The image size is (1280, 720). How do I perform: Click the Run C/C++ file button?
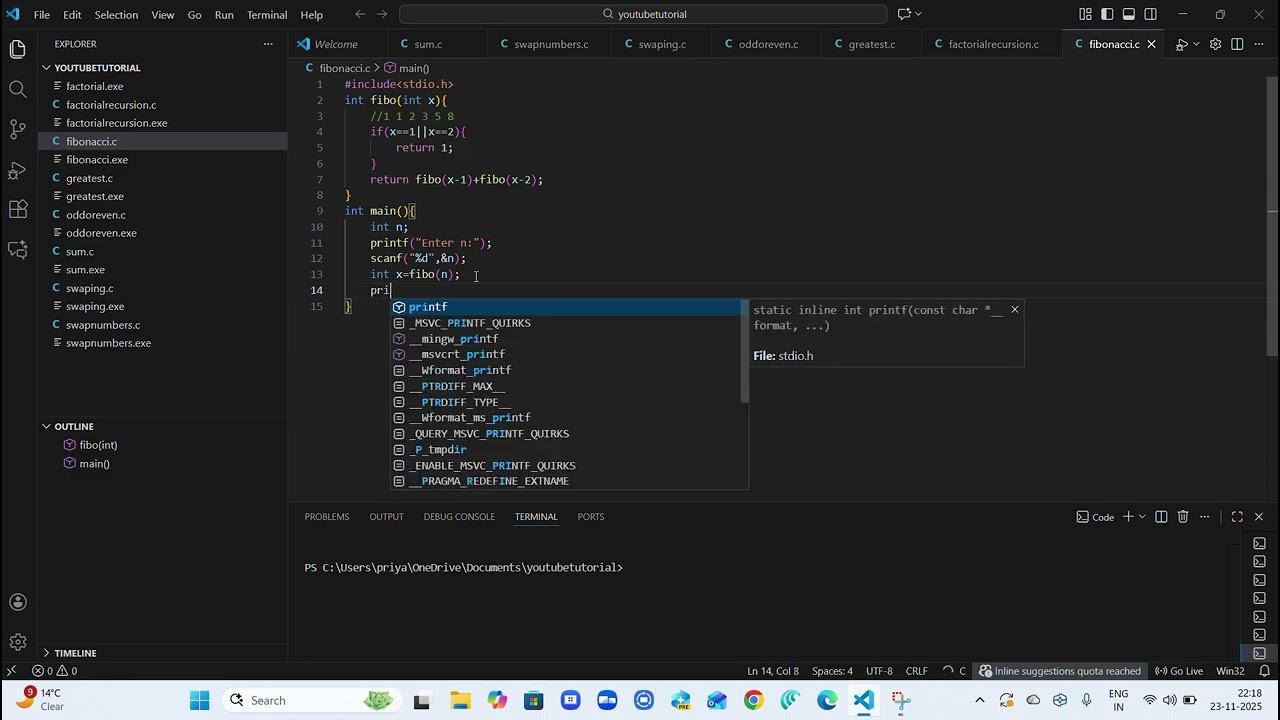[x=1182, y=44]
